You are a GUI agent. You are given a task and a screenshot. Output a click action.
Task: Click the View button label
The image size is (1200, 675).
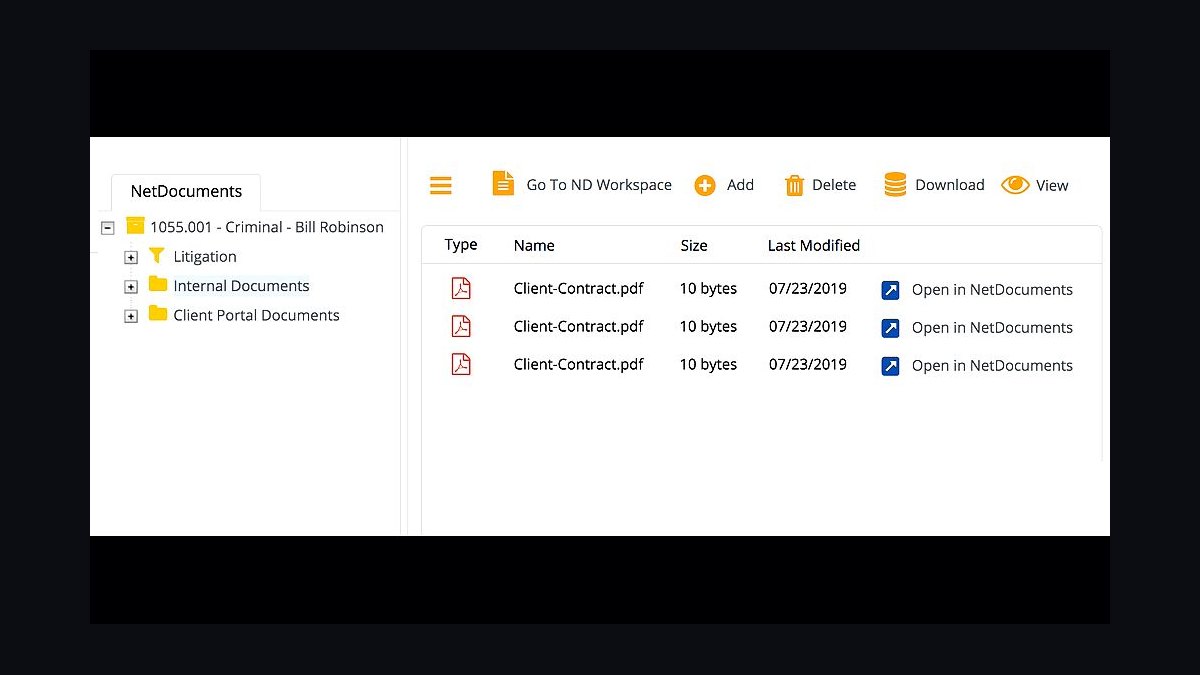click(x=1052, y=186)
